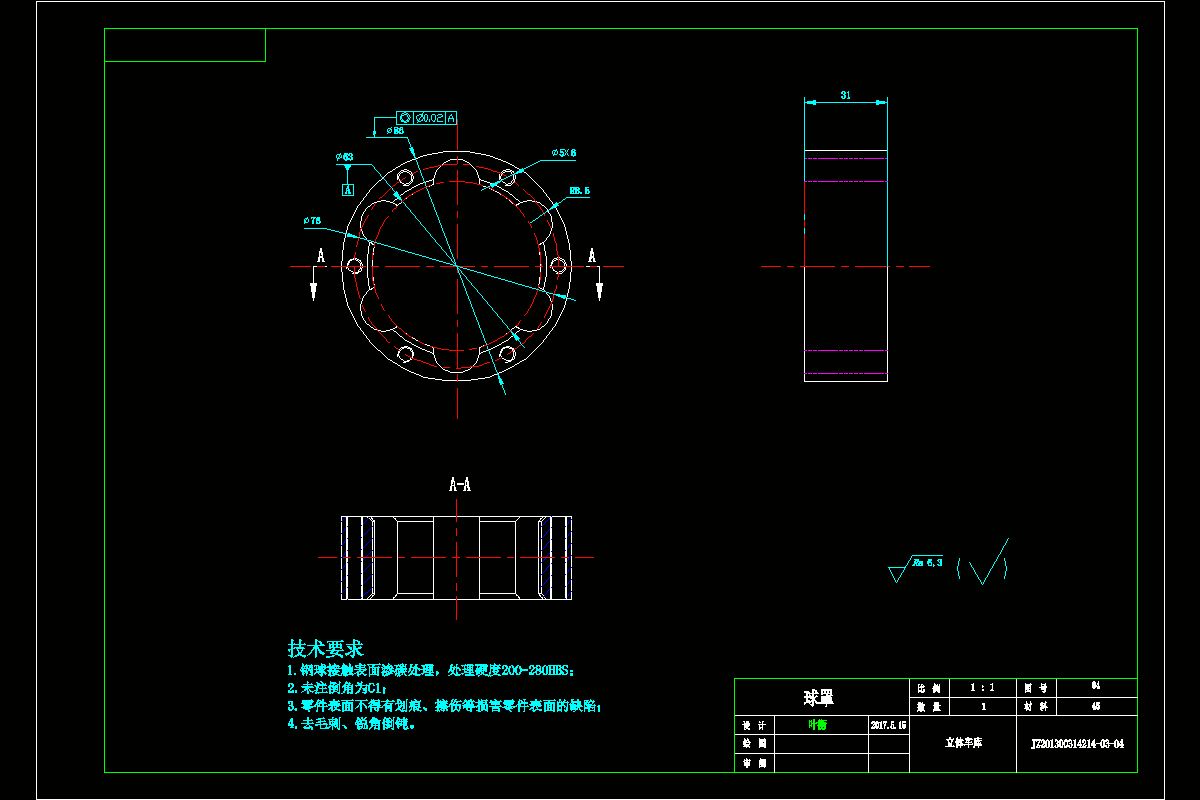Image resolution: width=1200 pixels, height=800 pixels.
Task: Click the scale value '1 : 1'
Action: (983, 688)
